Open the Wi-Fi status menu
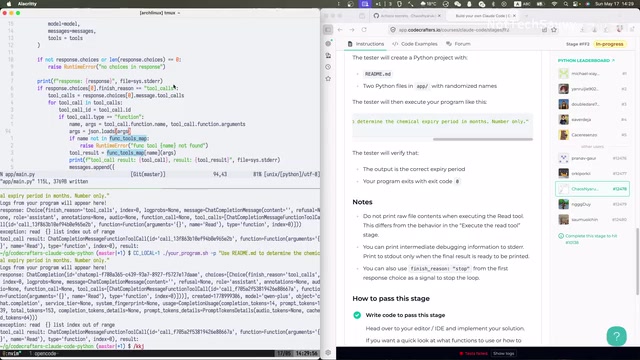Viewport: 640px width, 360px height. (x=554, y=4)
